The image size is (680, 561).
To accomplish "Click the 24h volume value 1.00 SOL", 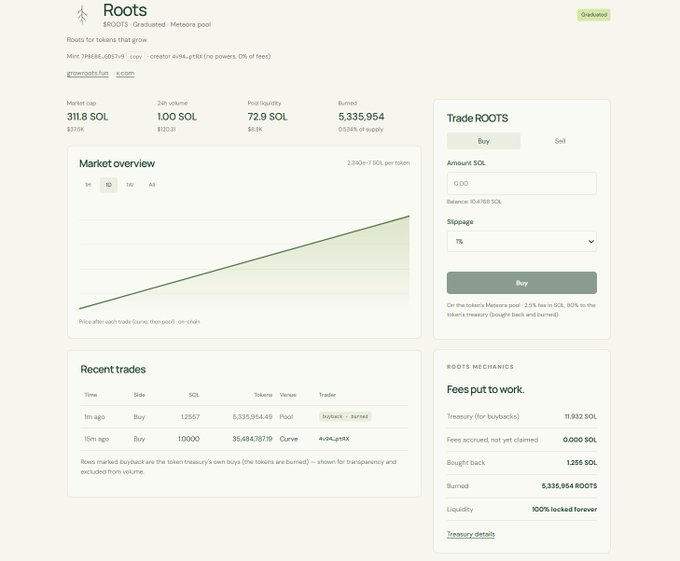I will [177, 117].
